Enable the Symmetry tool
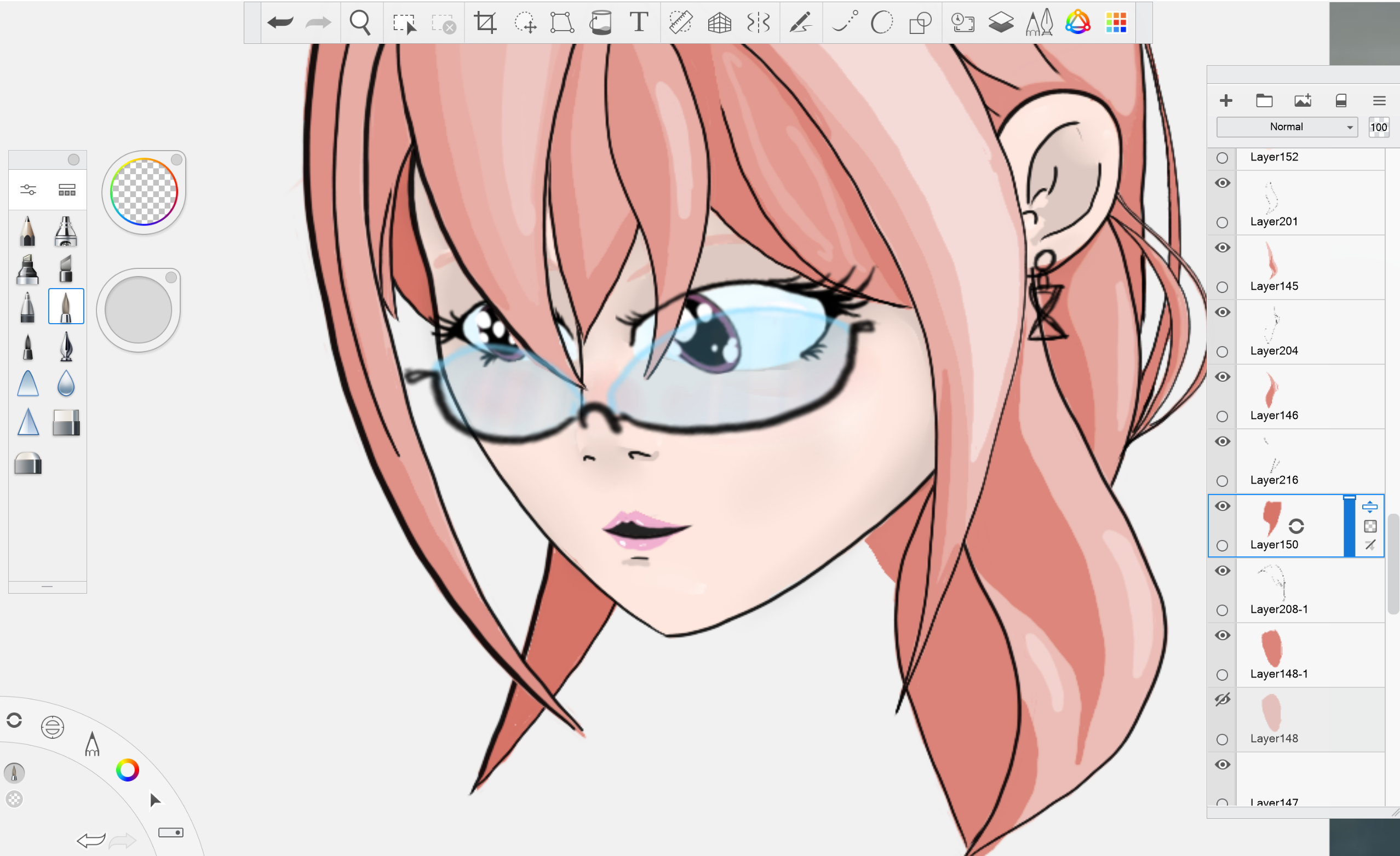The height and width of the screenshot is (856, 1400). tap(758, 22)
